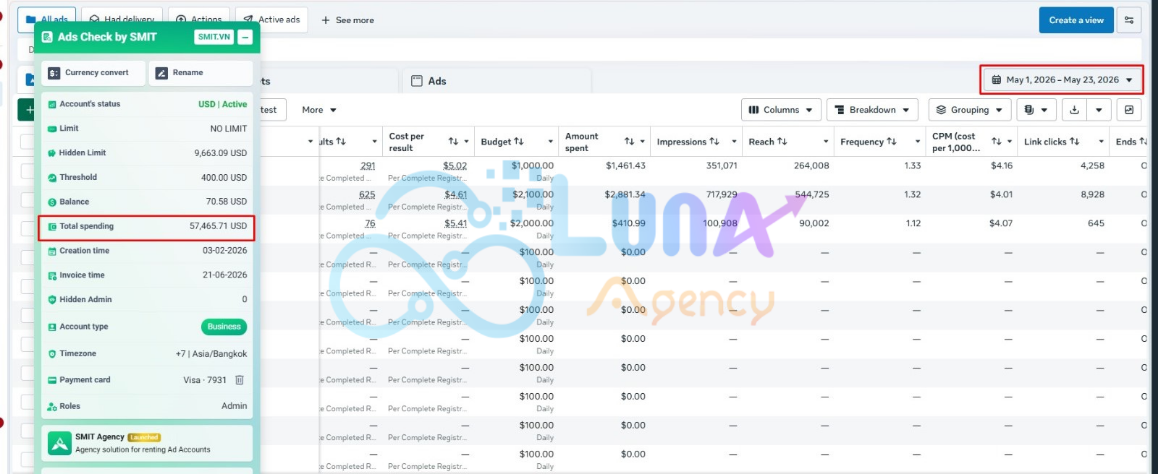Click Total spending 57,465.71 USD value
This screenshot has width=1158, height=474.
point(218,226)
